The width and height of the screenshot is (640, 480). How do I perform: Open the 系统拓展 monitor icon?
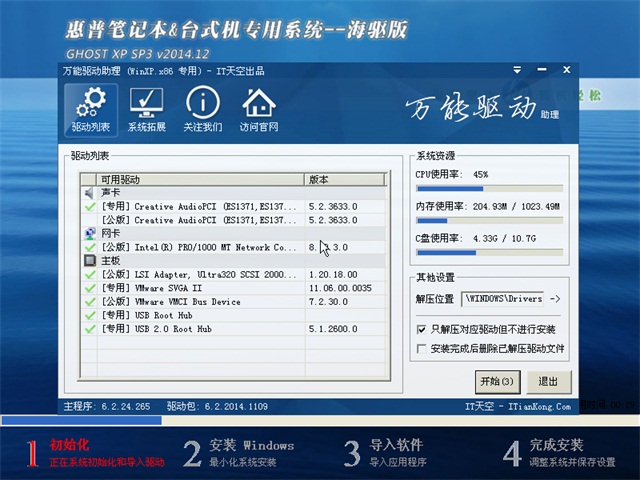click(147, 110)
